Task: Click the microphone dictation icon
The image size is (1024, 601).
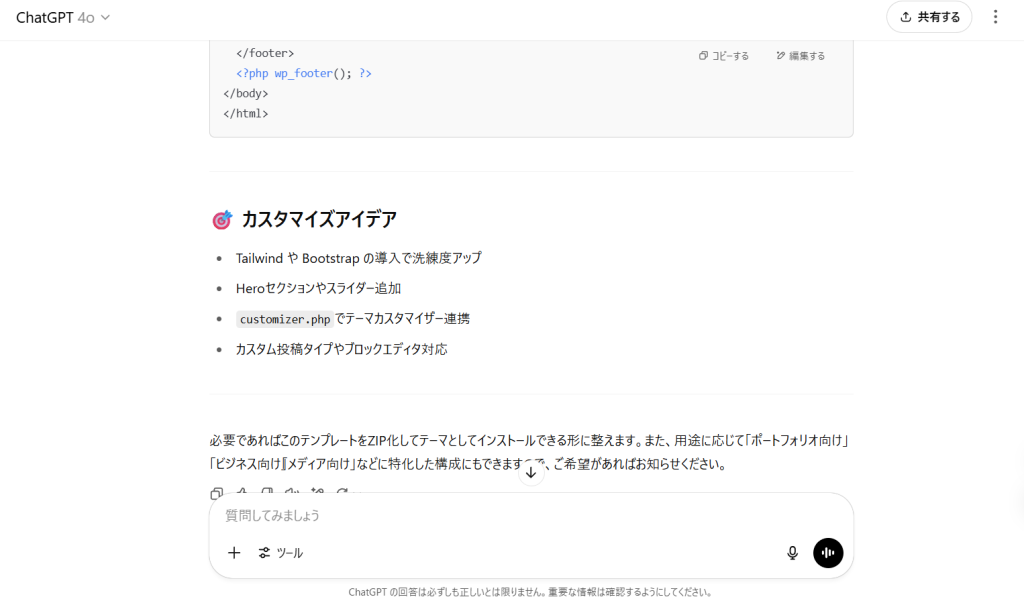Action: 792,553
